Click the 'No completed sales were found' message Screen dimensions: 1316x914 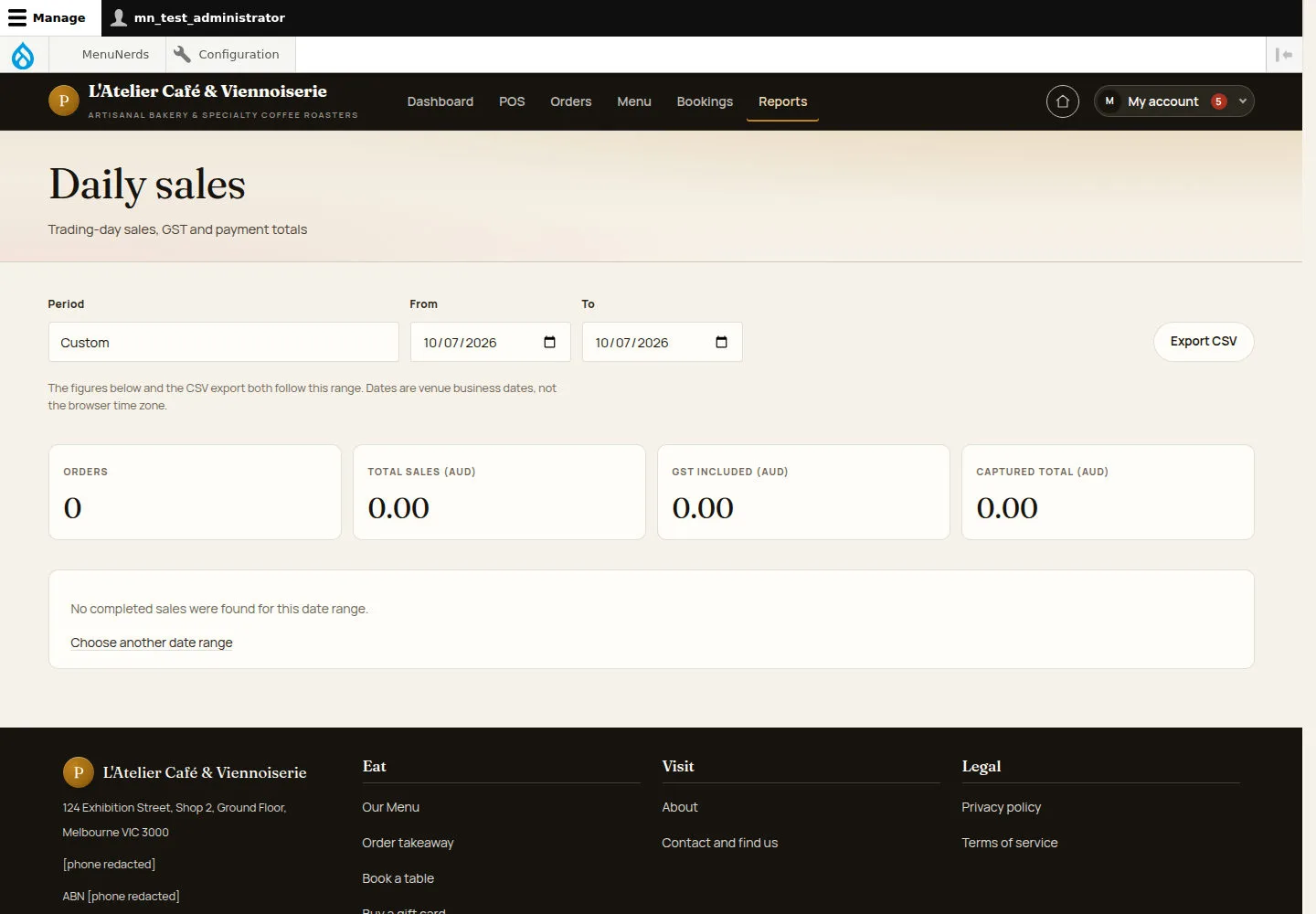tap(219, 609)
